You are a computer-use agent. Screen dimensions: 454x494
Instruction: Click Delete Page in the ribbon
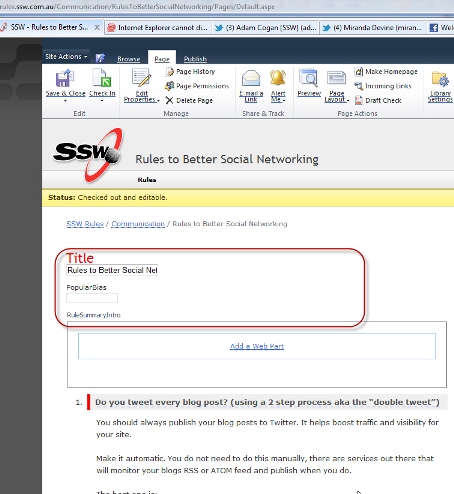(189, 100)
